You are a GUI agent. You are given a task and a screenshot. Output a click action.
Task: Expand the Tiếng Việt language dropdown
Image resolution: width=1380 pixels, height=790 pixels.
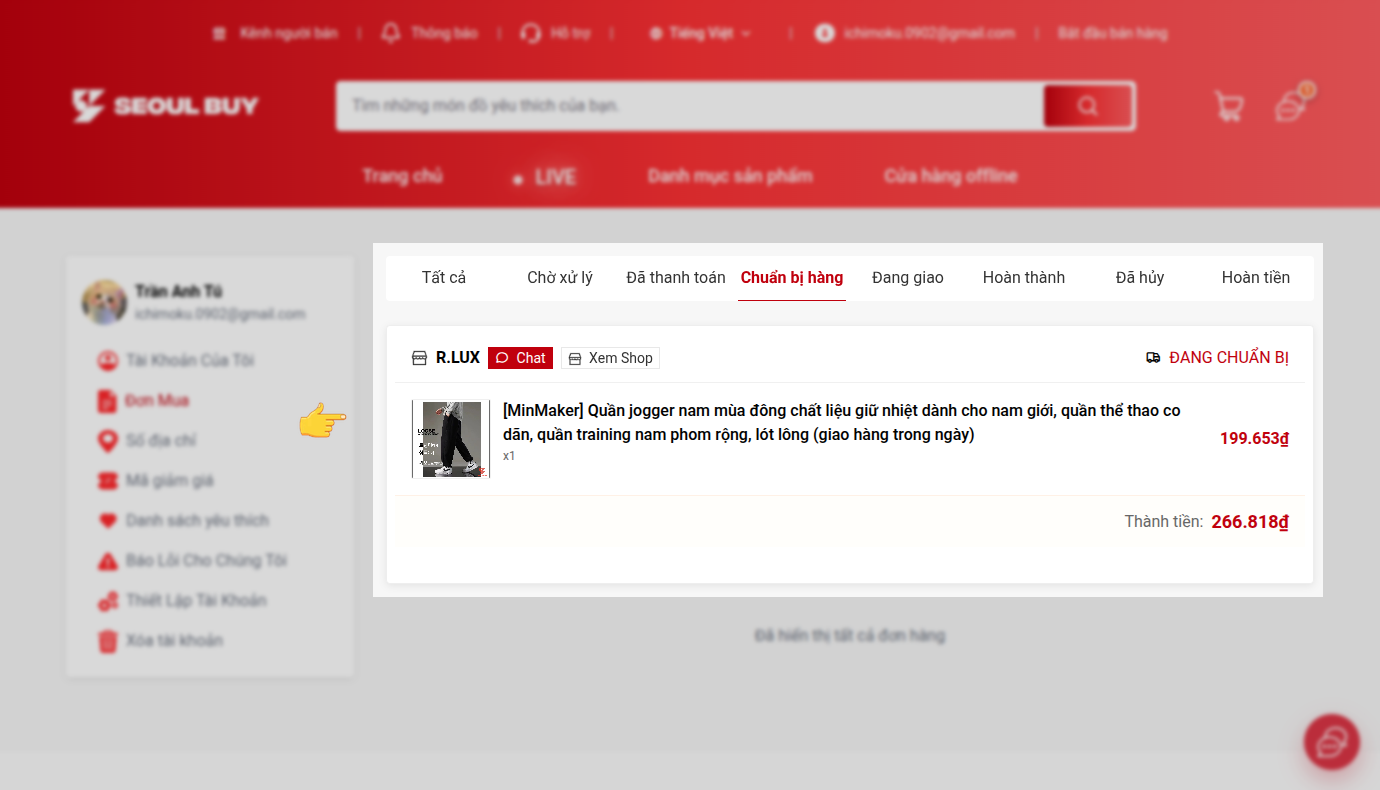click(700, 33)
